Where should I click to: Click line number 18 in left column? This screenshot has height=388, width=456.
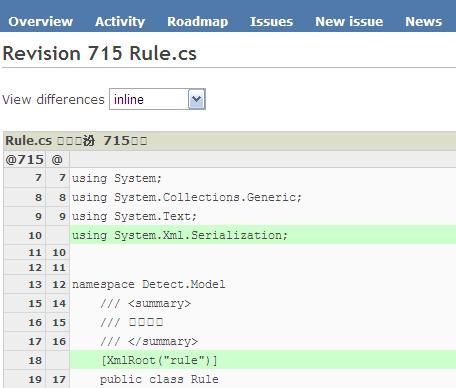(35, 360)
